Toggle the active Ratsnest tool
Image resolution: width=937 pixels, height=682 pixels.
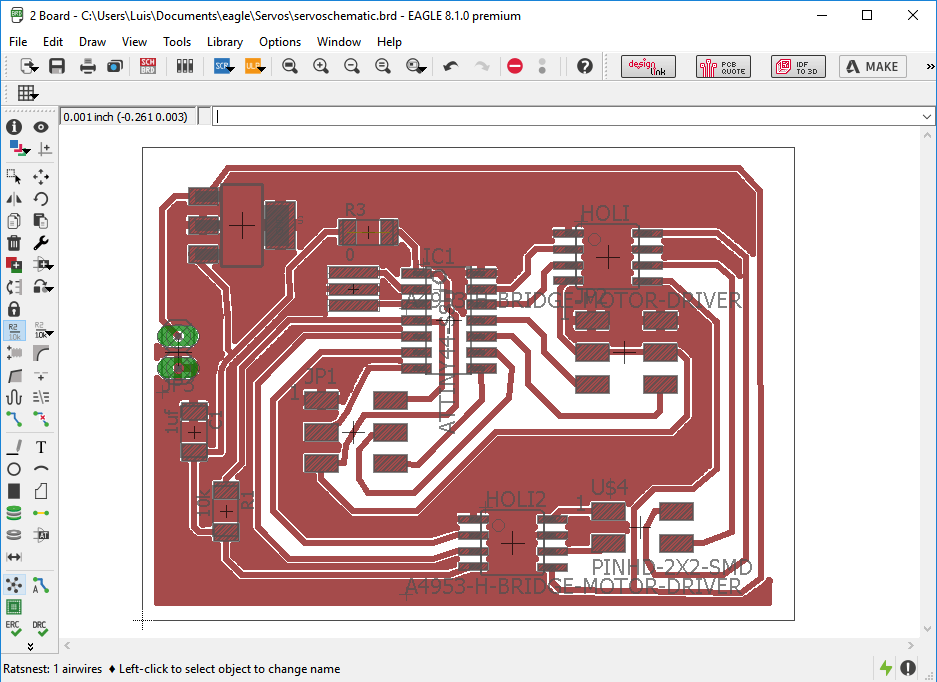14,585
